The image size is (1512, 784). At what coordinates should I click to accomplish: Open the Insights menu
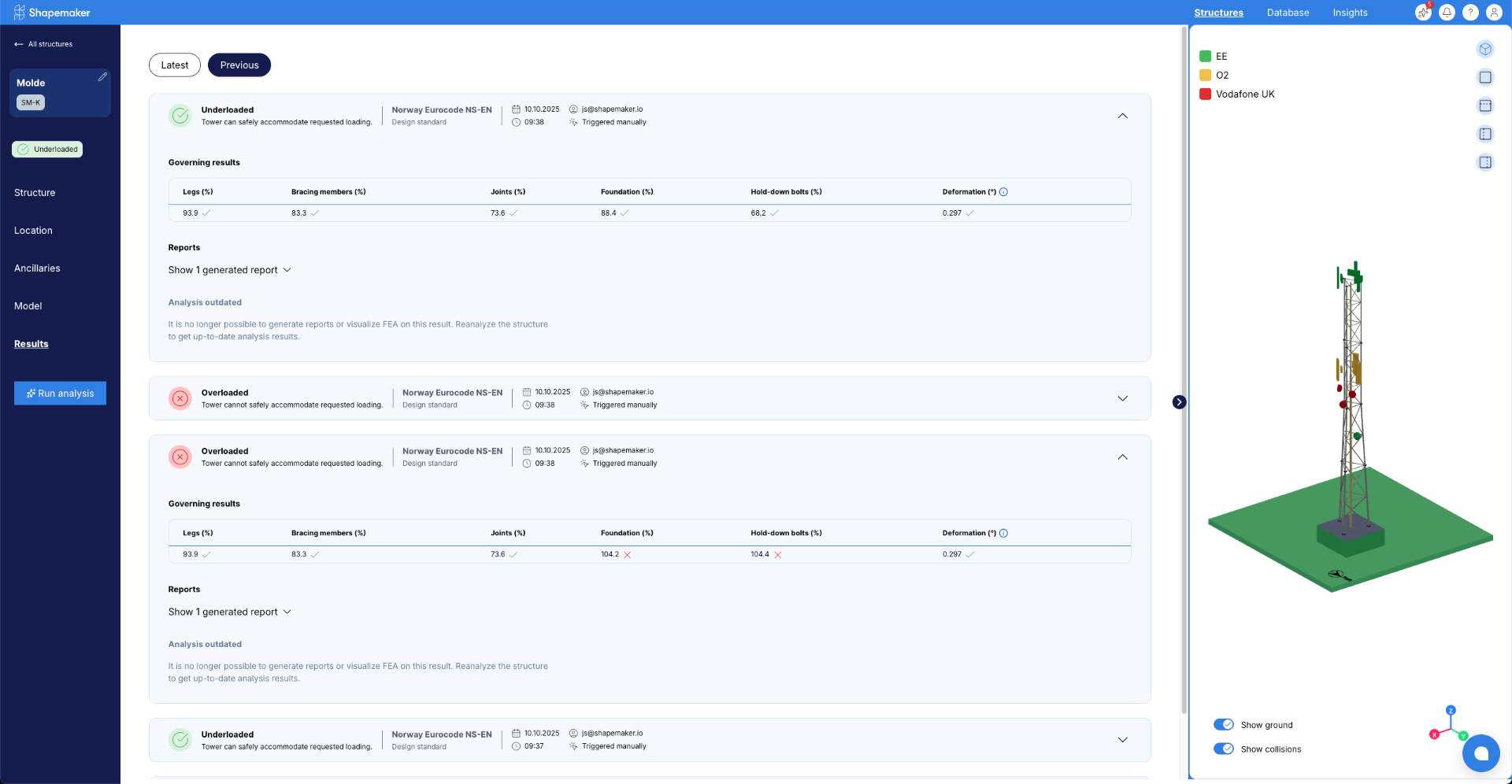[1350, 13]
